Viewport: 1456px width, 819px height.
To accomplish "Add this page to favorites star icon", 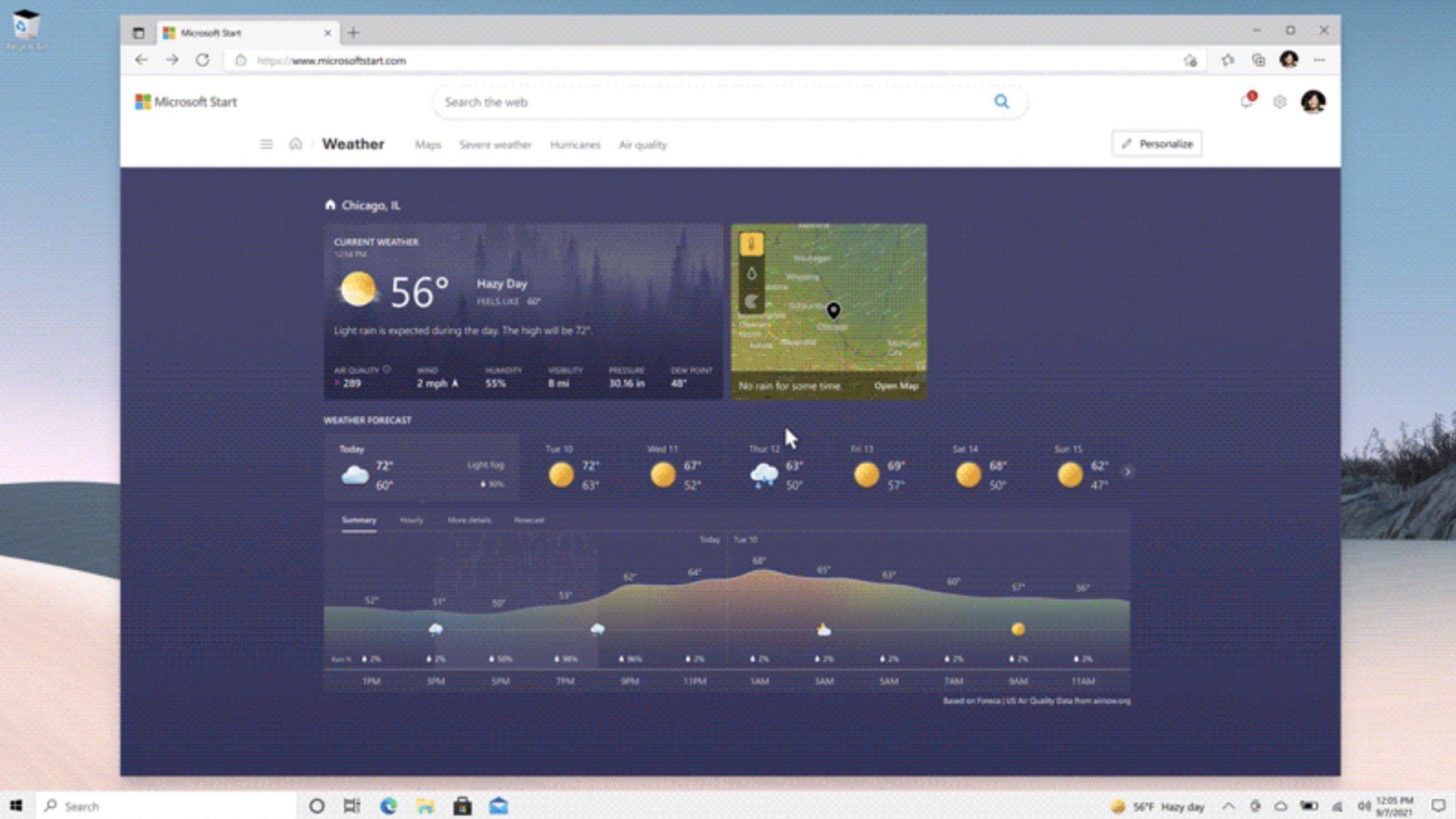I will tap(1191, 60).
